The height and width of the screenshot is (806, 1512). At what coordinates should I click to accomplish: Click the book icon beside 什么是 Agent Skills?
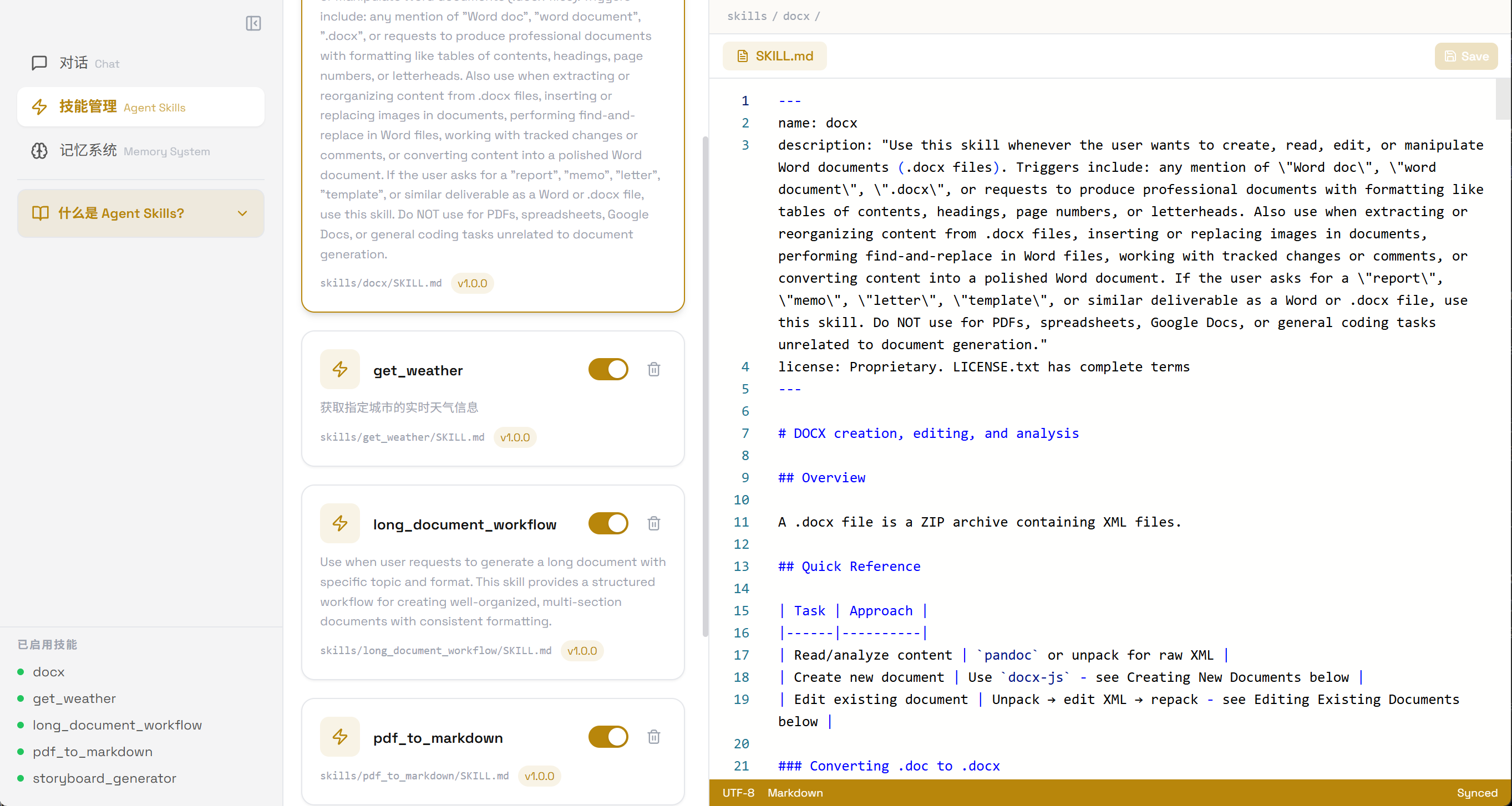pyautogui.click(x=40, y=213)
